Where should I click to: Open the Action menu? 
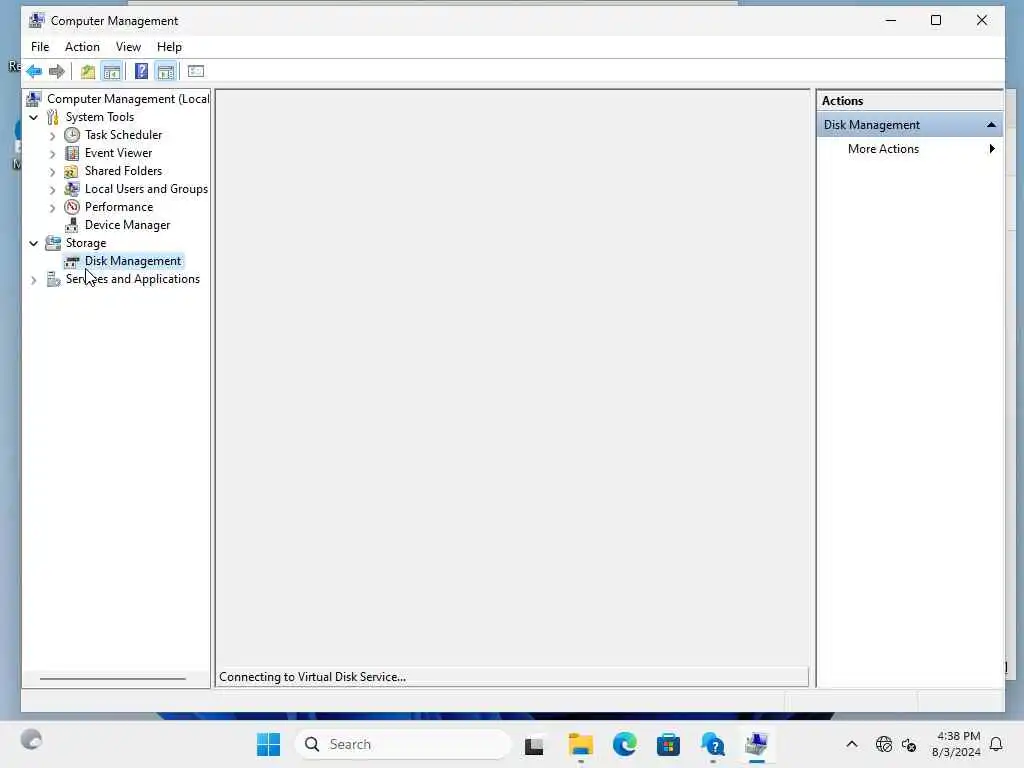pyautogui.click(x=82, y=47)
